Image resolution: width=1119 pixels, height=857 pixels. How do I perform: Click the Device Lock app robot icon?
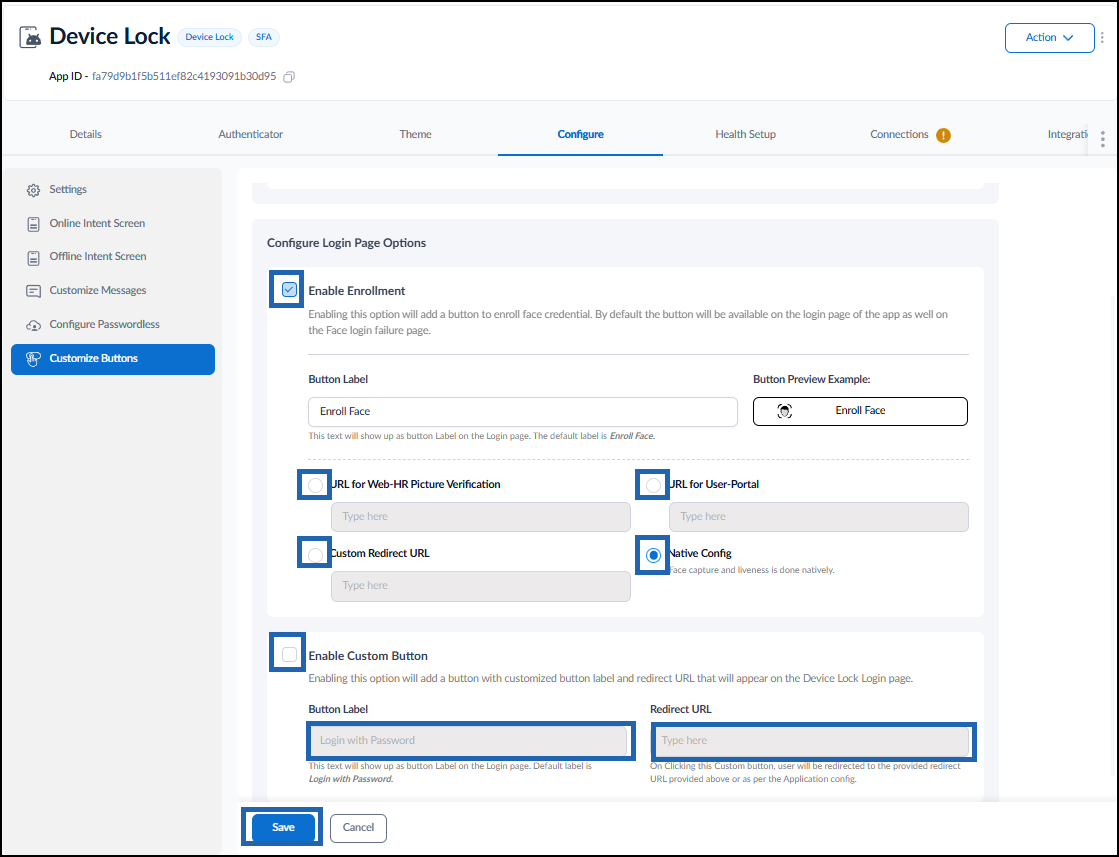(30, 37)
